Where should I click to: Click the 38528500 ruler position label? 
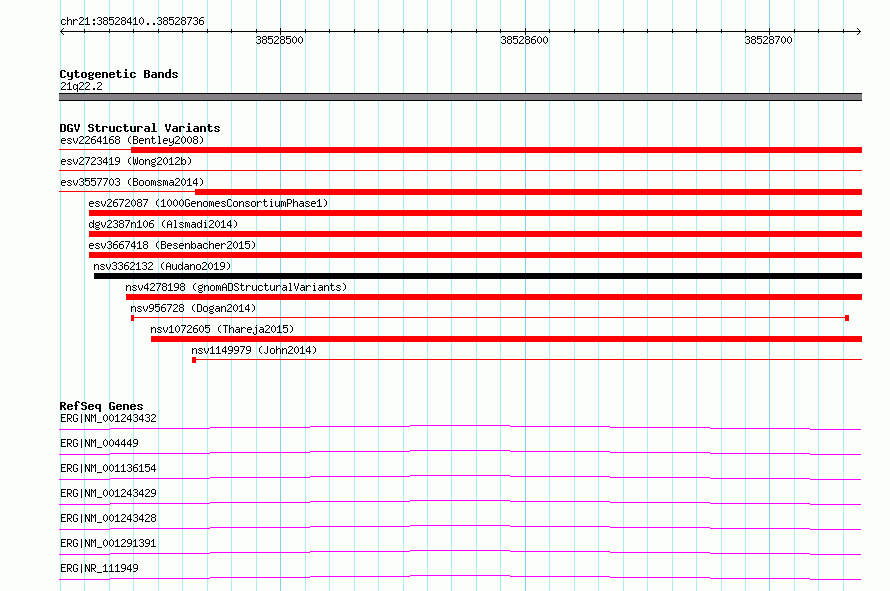click(x=279, y=40)
